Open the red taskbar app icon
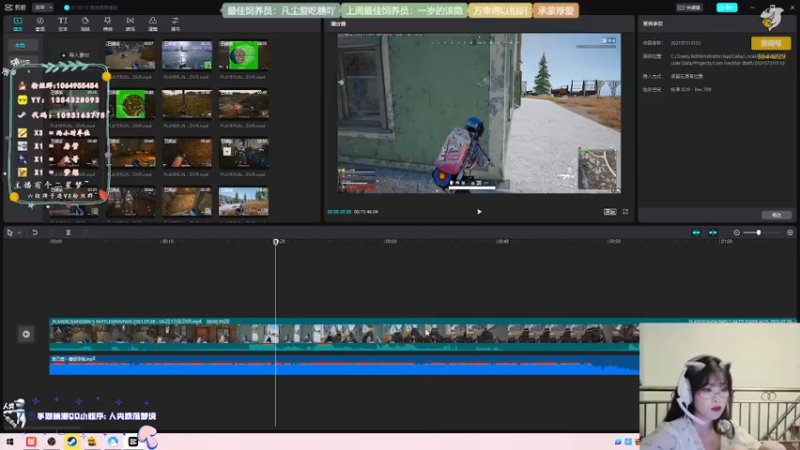800x450 pixels. click(x=31, y=441)
